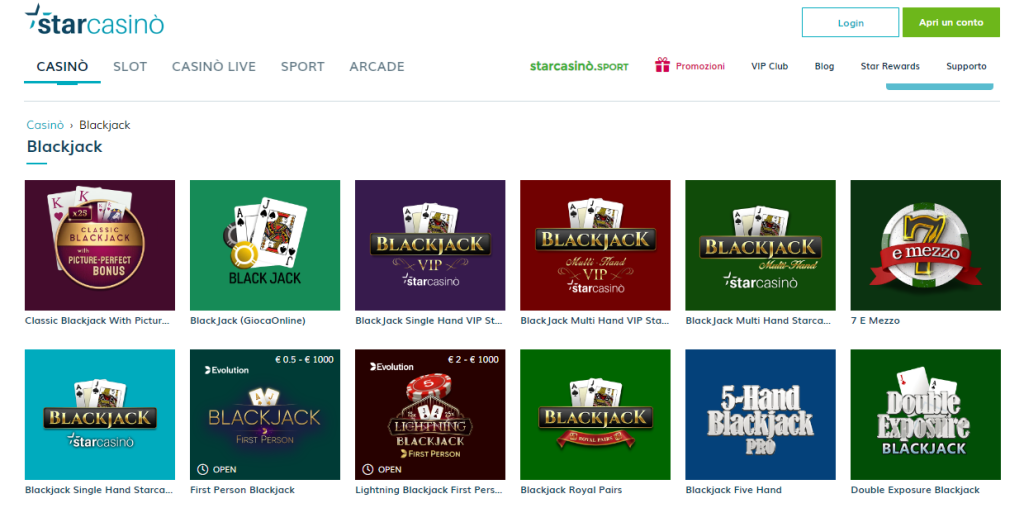
Task: Click the Evolution logo on First Person Blackjack
Action: coord(226,370)
